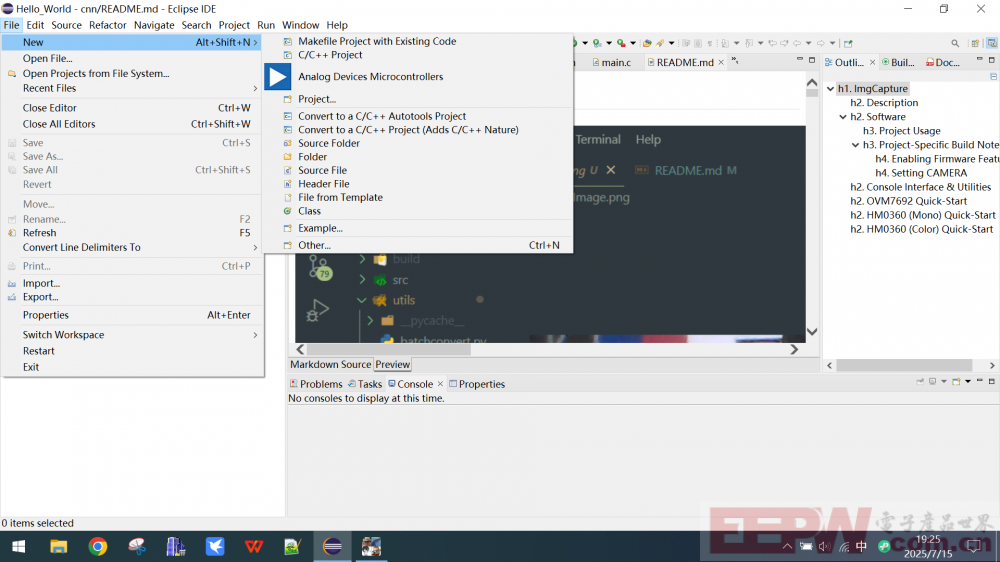Click the Windows Start button

point(18,547)
